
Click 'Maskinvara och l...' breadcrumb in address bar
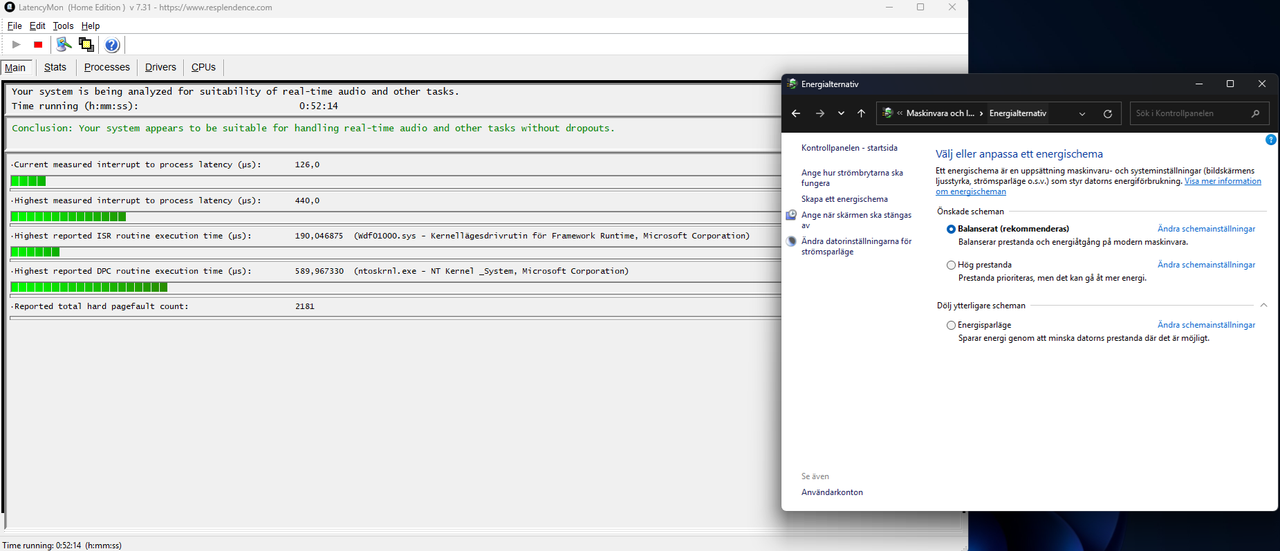(941, 114)
